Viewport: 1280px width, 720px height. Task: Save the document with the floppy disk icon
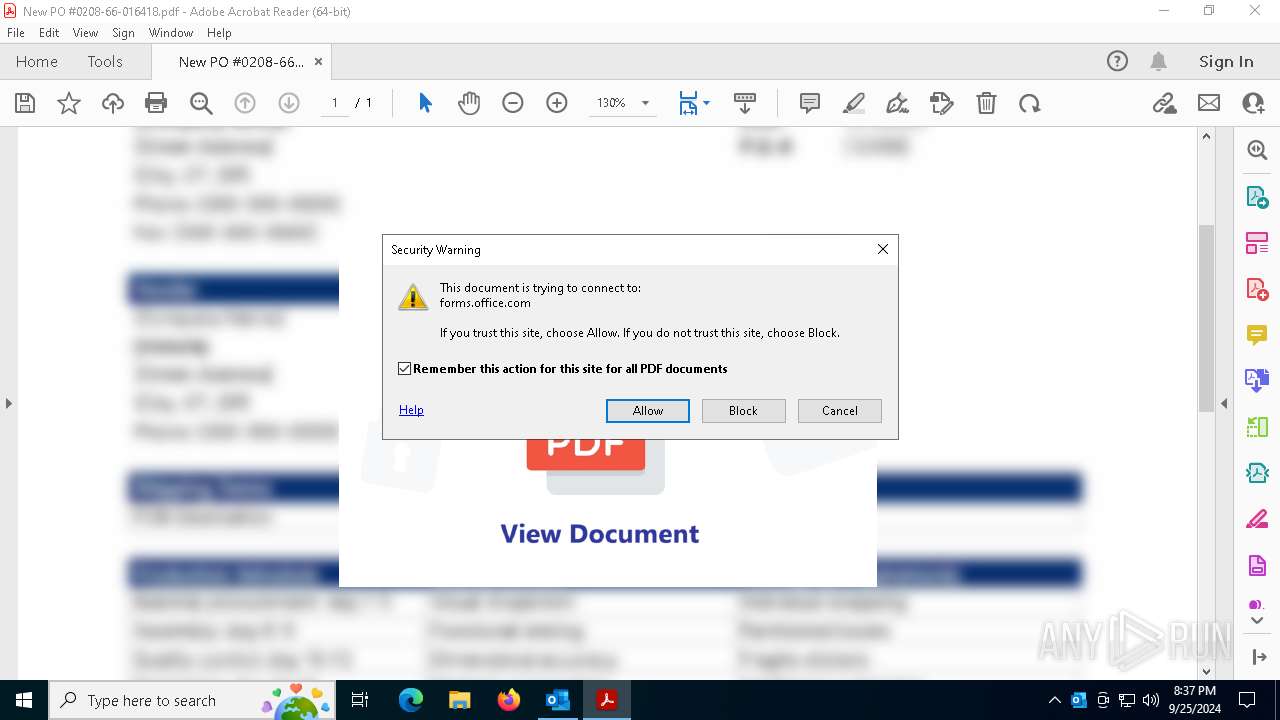tap(25, 103)
